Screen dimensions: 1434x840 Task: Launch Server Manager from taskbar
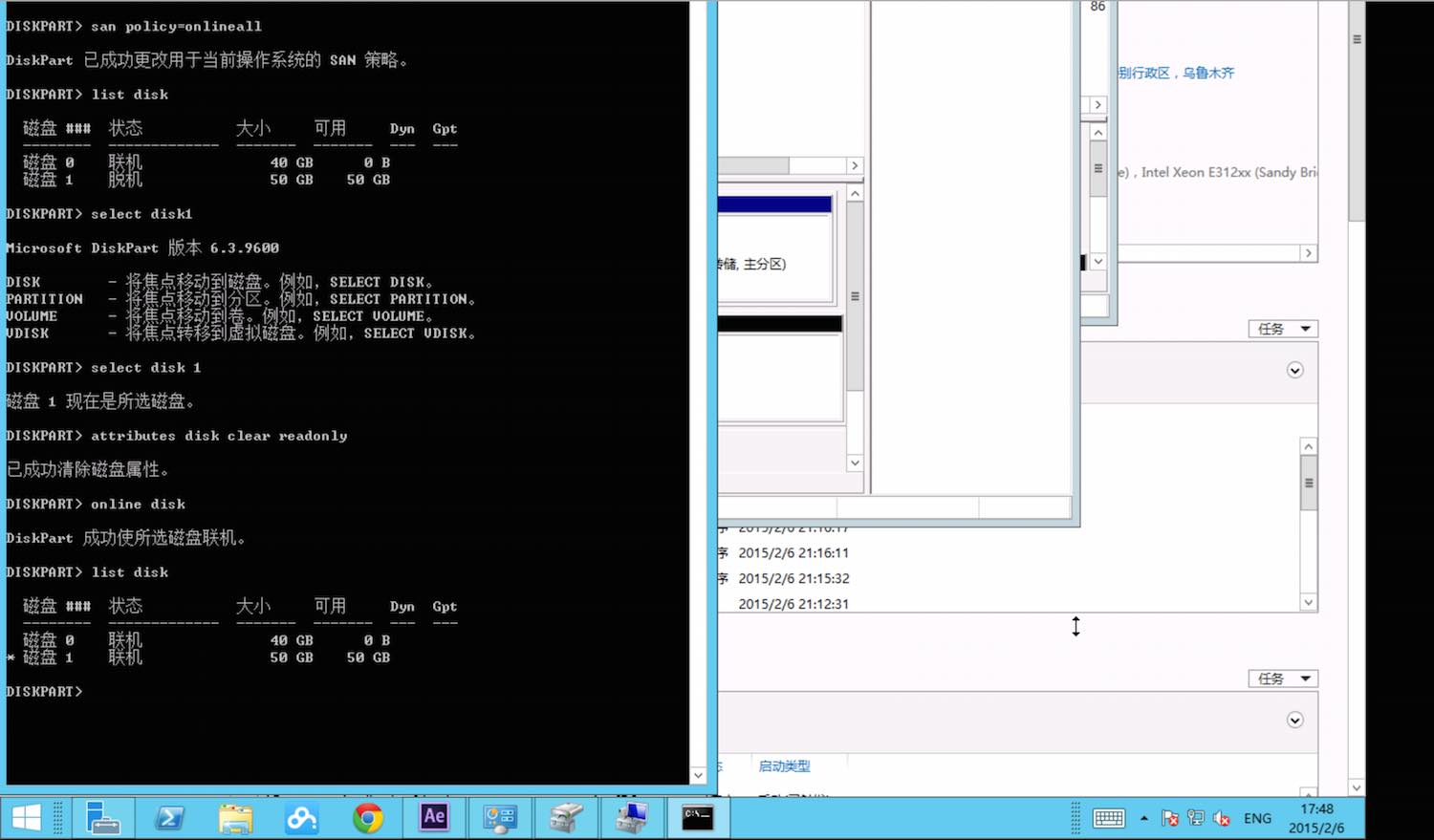point(101,818)
